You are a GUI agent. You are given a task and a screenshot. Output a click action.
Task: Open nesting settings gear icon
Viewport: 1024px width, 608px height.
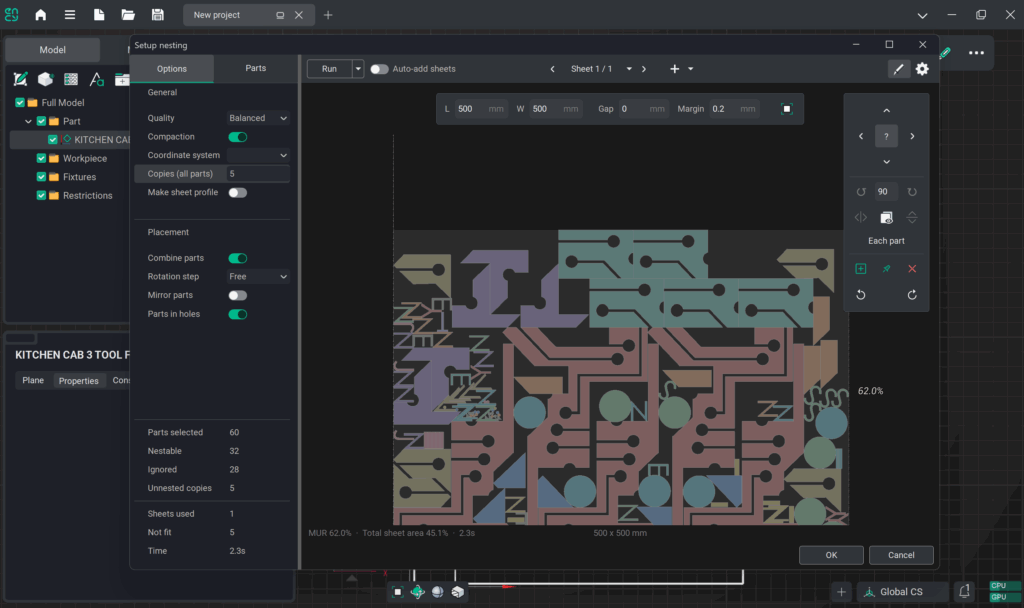pyautogui.click(x=922, y=69)
